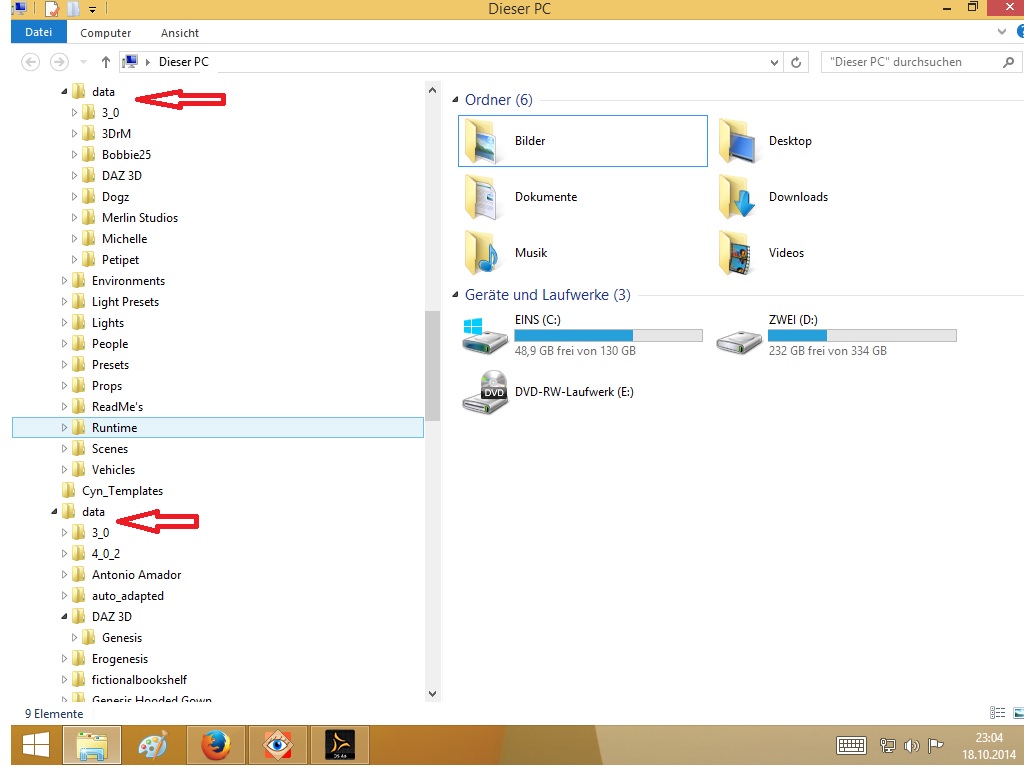The image size is (1024, 768).
Task: Open the eye image viewer taskbar app
Action: click(x=278, y=744)
